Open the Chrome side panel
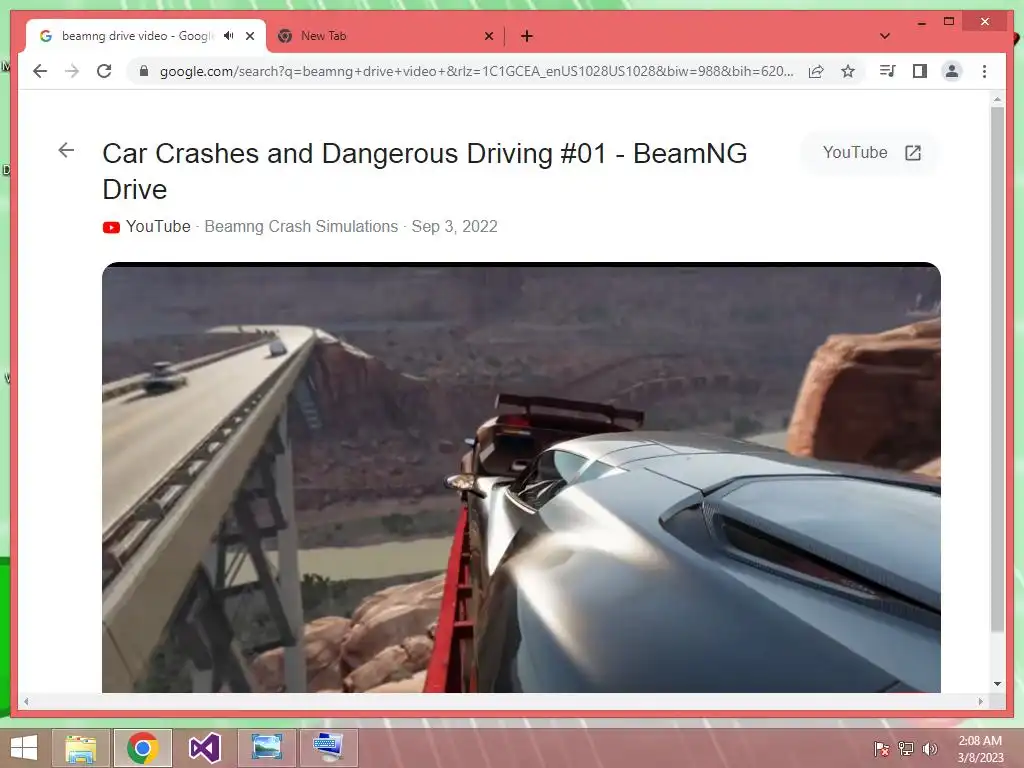1024x768 pixels. 920,71
